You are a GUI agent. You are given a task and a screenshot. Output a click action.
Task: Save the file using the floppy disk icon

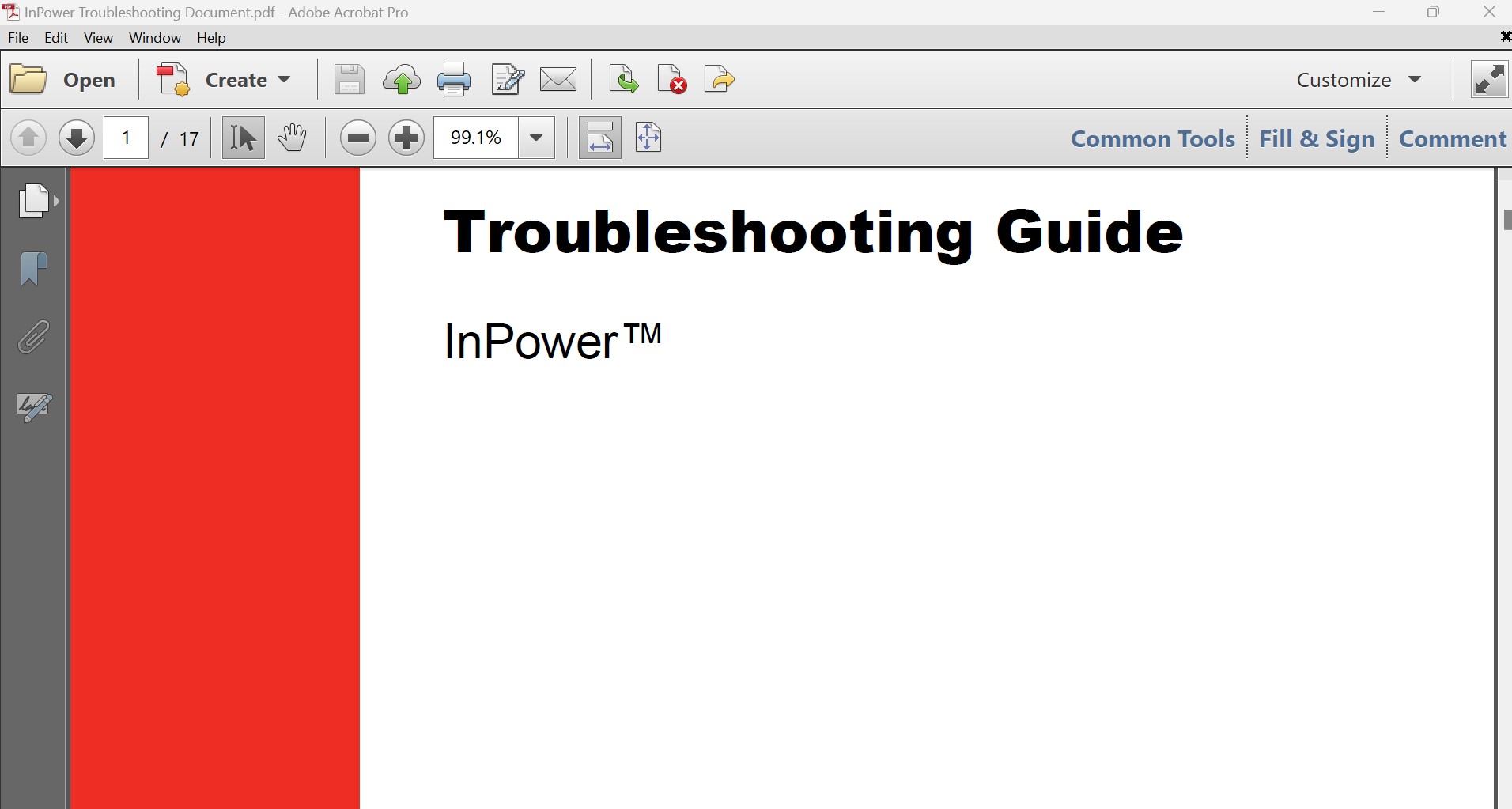coord(349,80)
